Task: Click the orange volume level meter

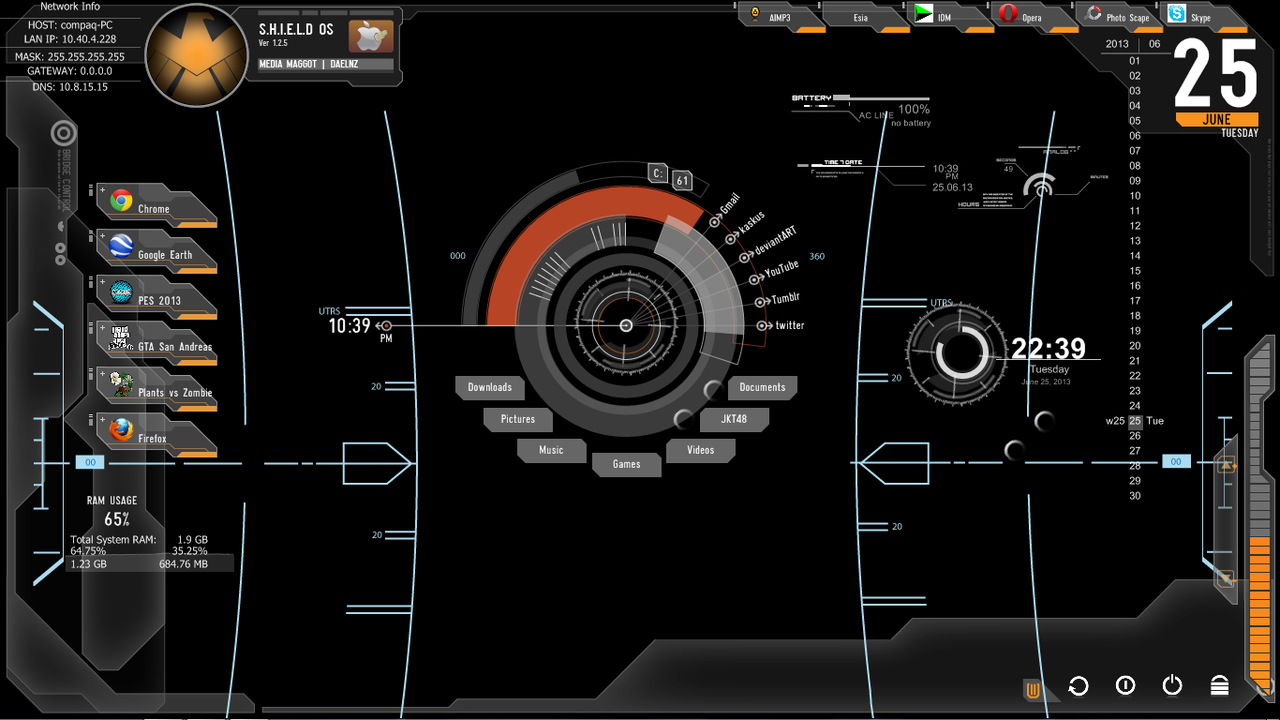Action: coord(1260,510)
